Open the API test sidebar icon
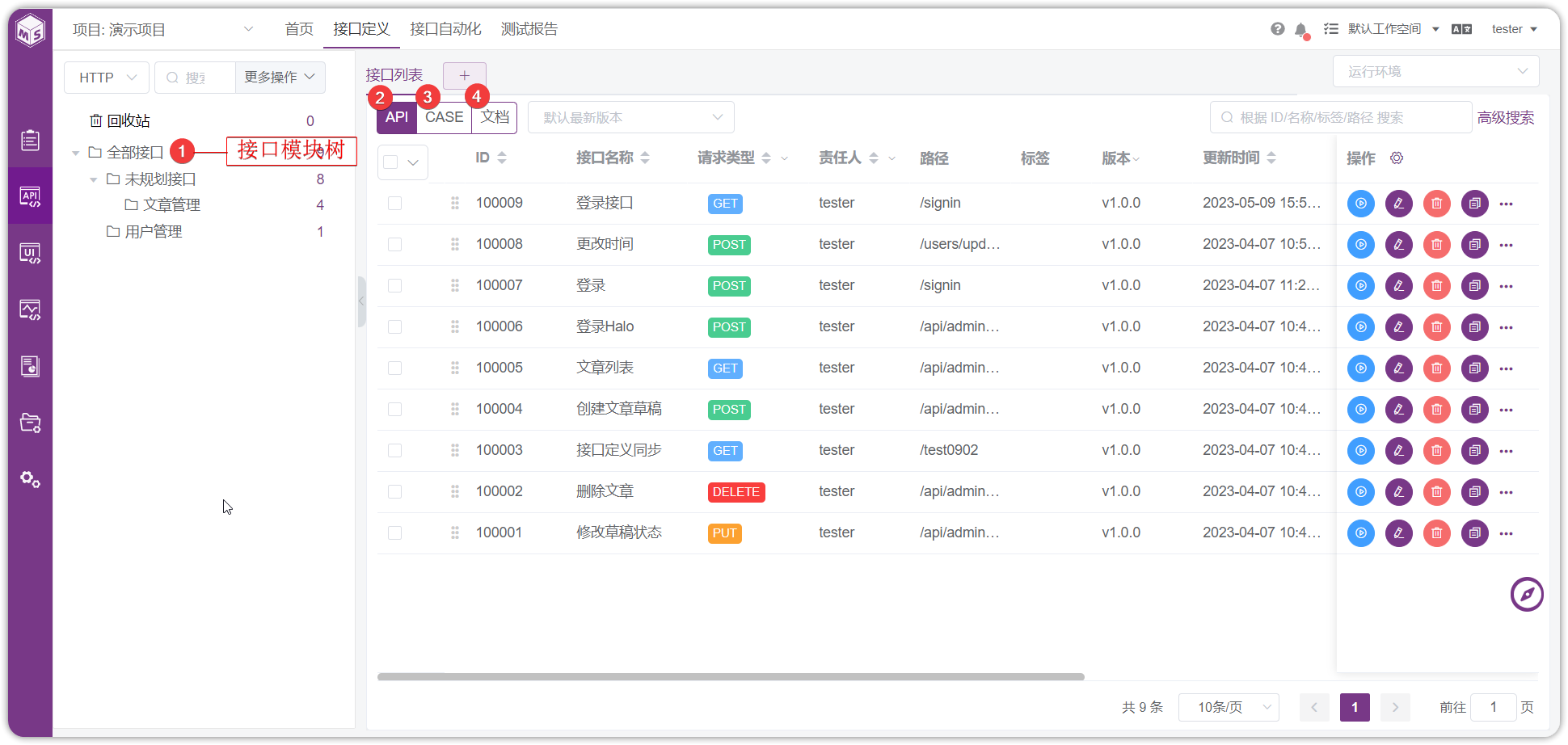 coord(30,196)
